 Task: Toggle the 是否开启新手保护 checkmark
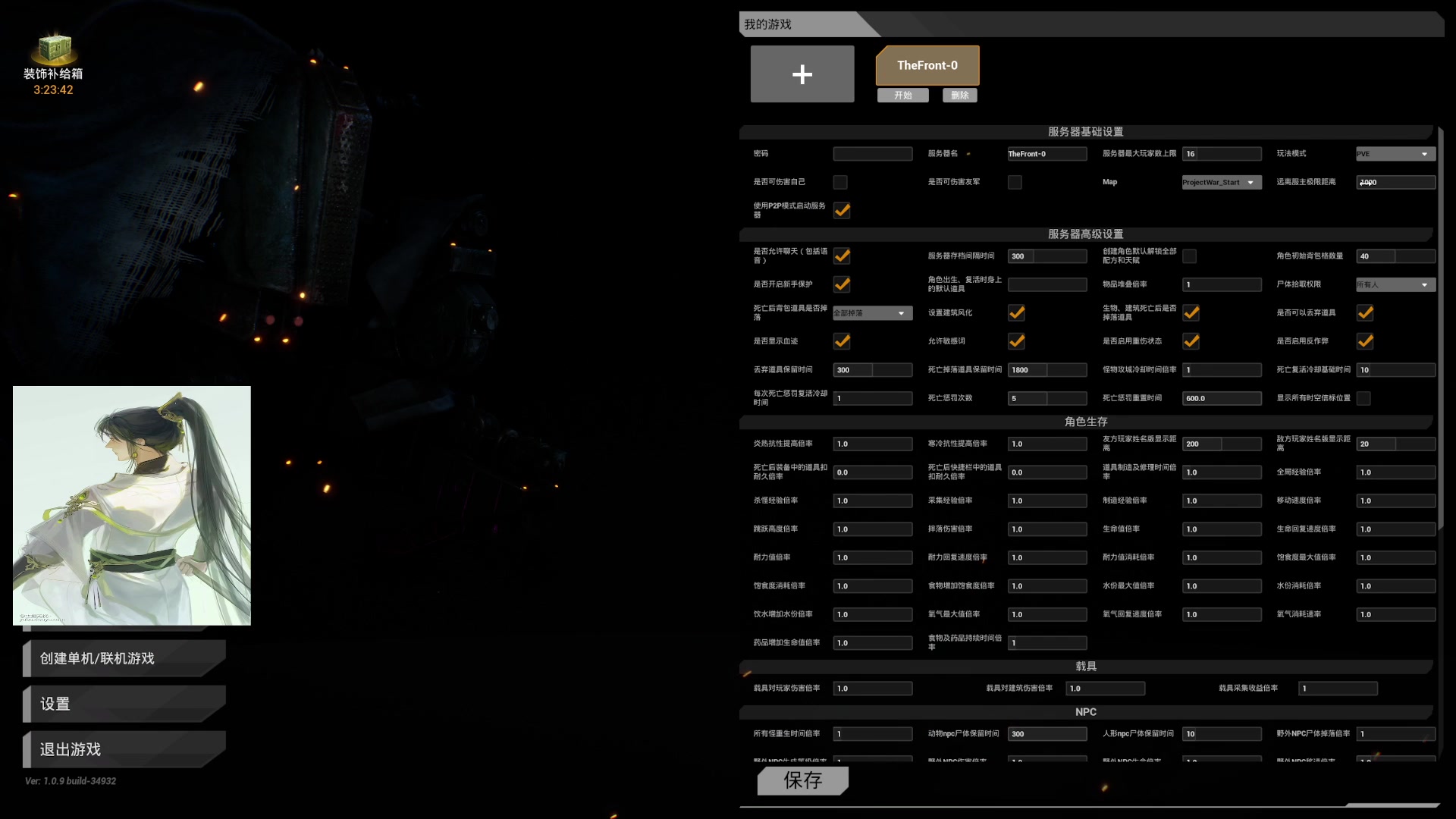(x=842, y=285)
